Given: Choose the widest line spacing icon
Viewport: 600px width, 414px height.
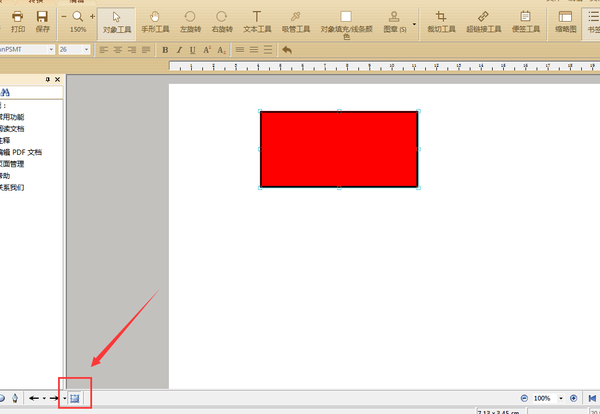Looking at the screenshot, I should [x=268, y=50].
